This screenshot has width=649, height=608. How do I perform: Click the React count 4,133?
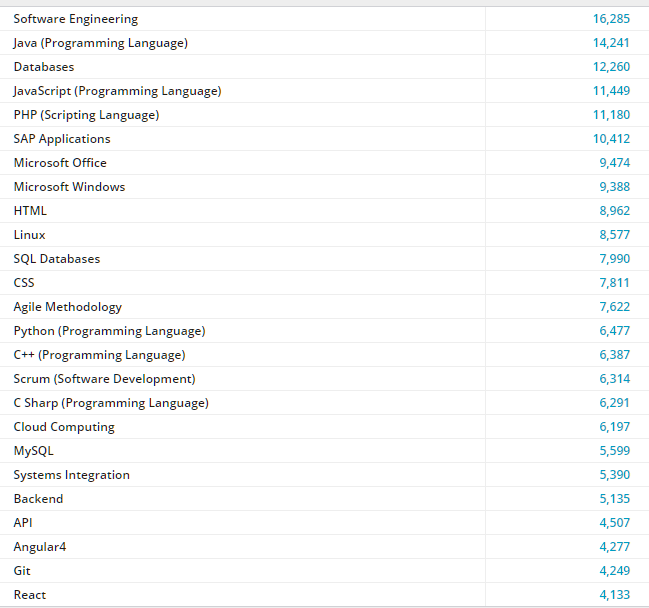(x=614, y=595)
